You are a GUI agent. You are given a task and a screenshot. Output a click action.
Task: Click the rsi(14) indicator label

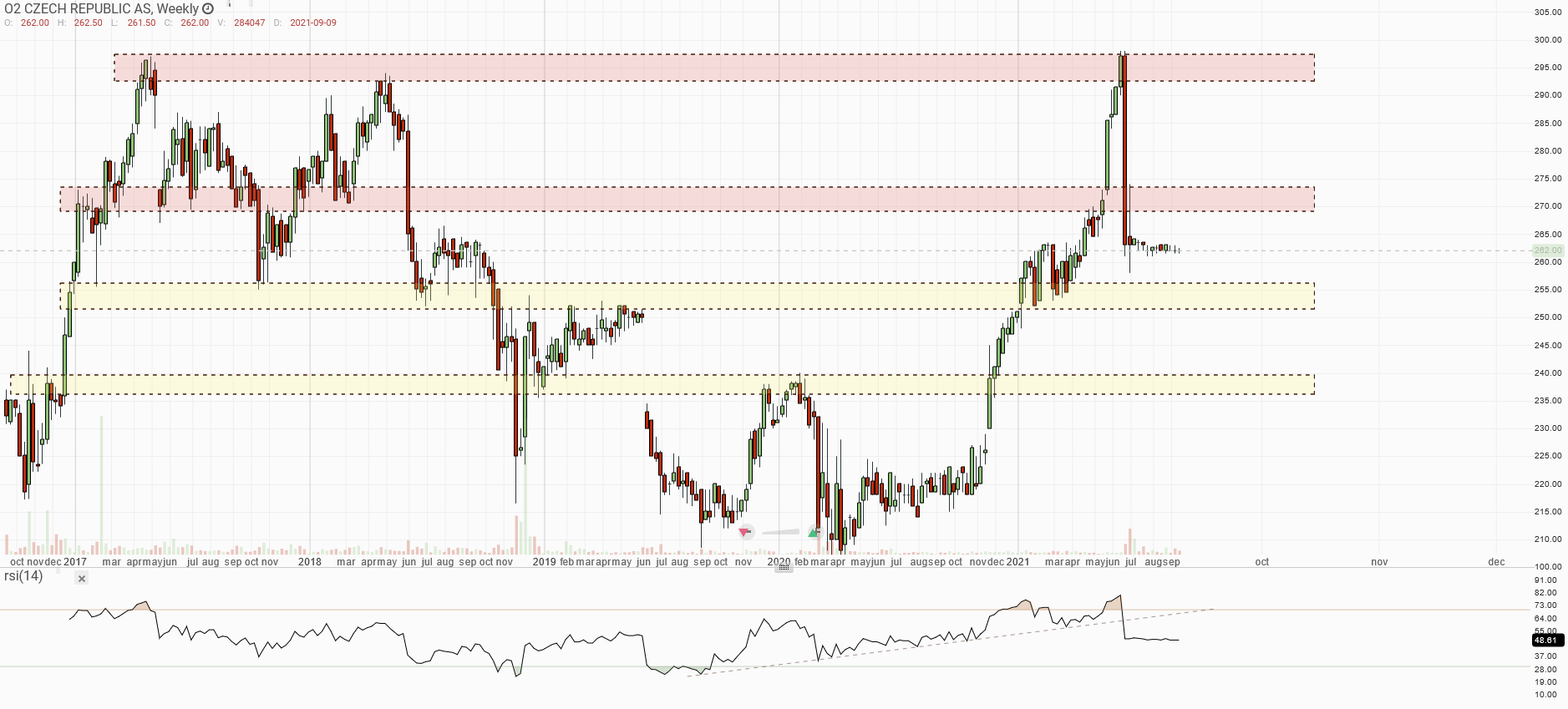23,576
